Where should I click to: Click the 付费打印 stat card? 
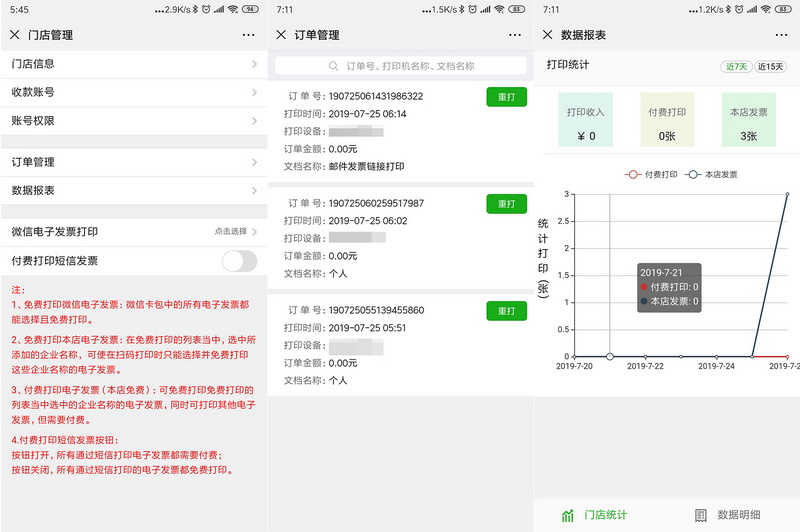tap(667, 120)
